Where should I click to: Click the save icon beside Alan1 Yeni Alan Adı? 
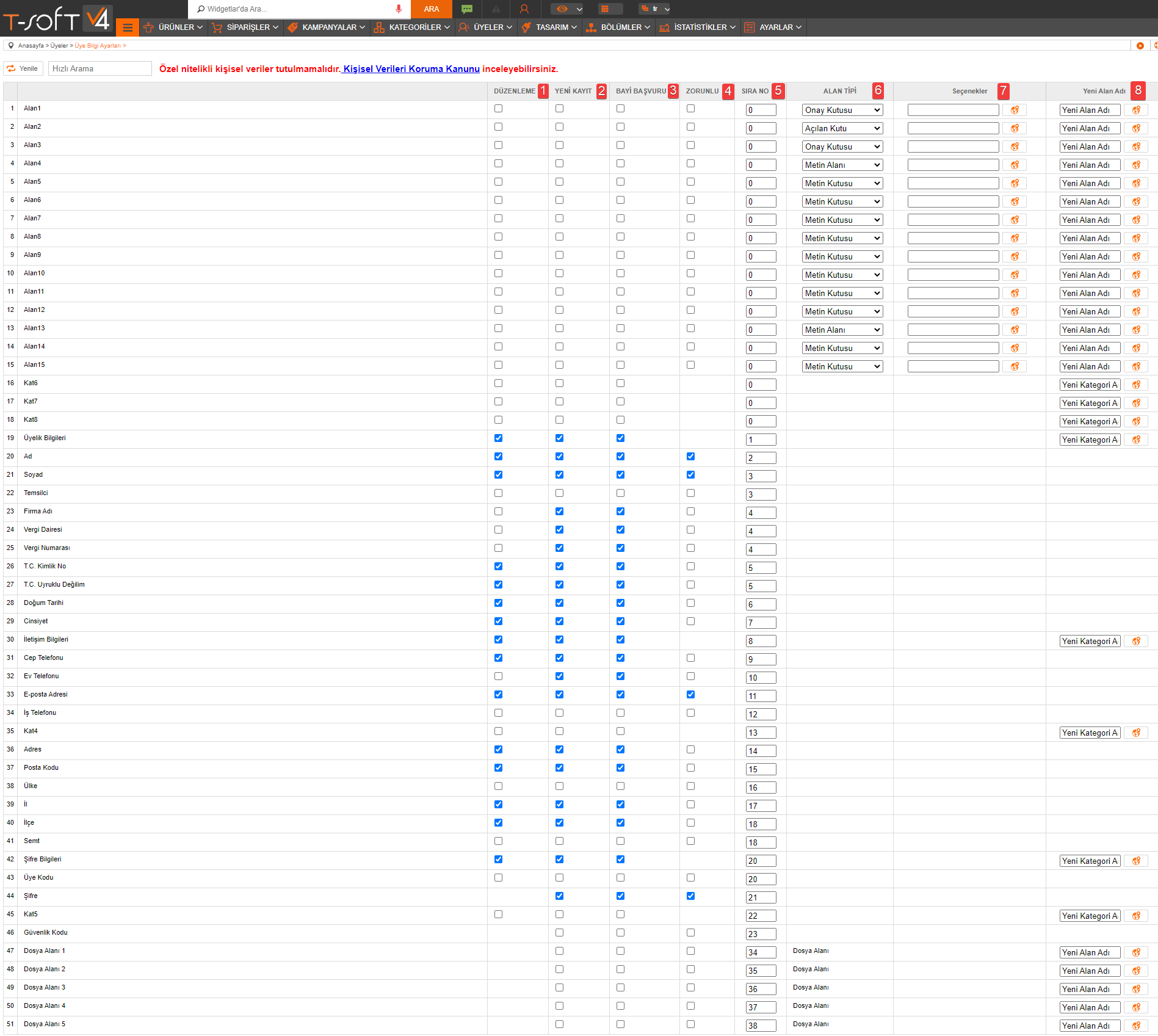pyautogui.click(x=1136, y=110)
